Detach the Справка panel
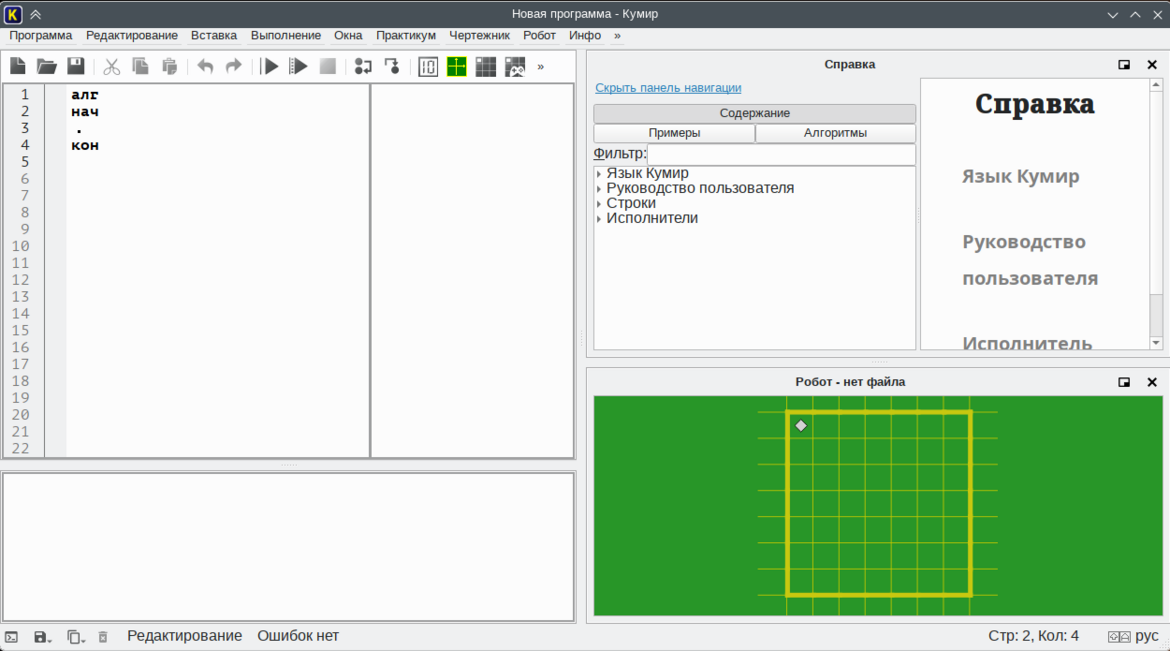Viewport: 1170px width, 651px height. point(1124,65)
